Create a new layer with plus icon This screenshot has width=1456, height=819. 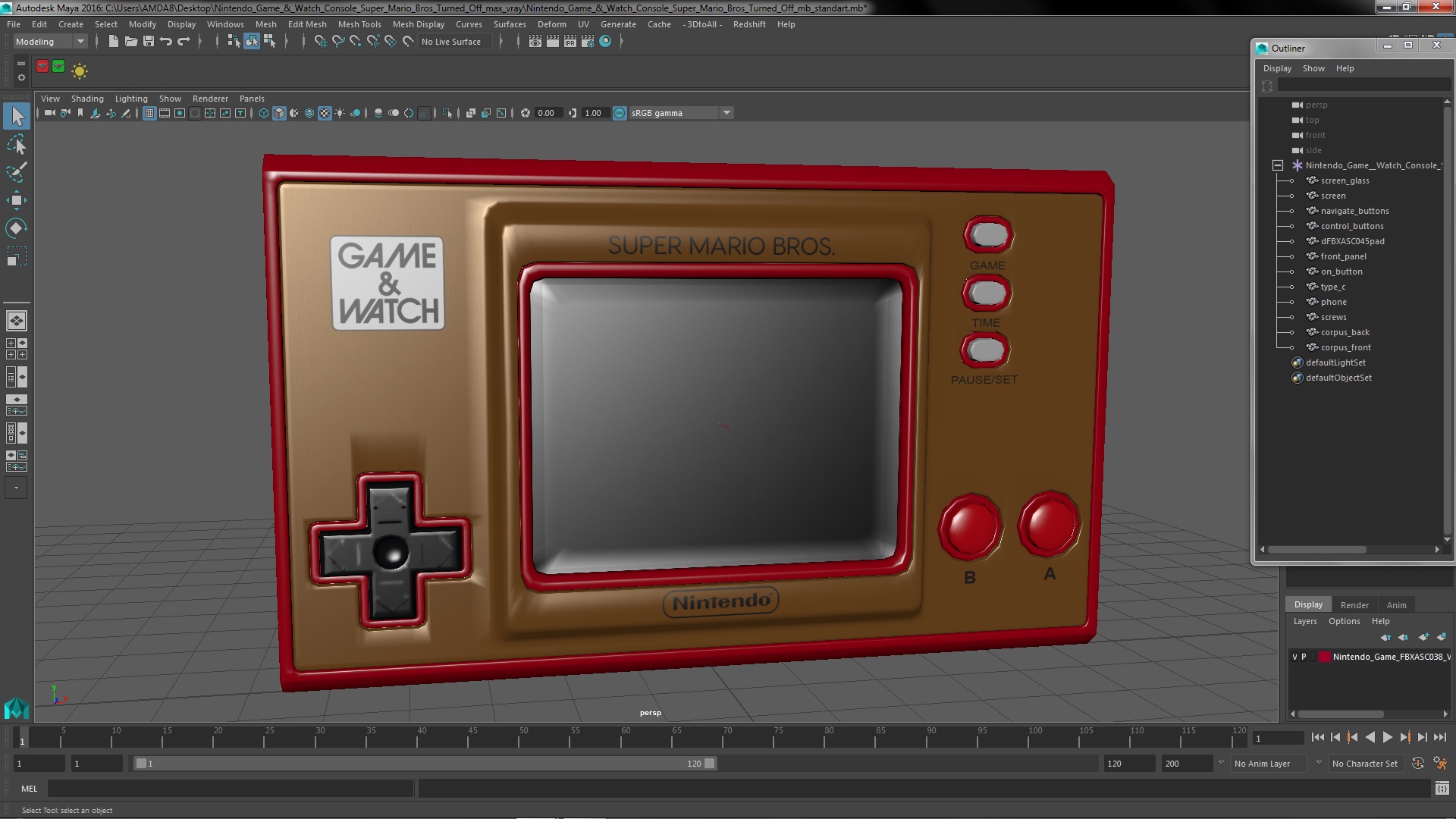pos(1423,637)
